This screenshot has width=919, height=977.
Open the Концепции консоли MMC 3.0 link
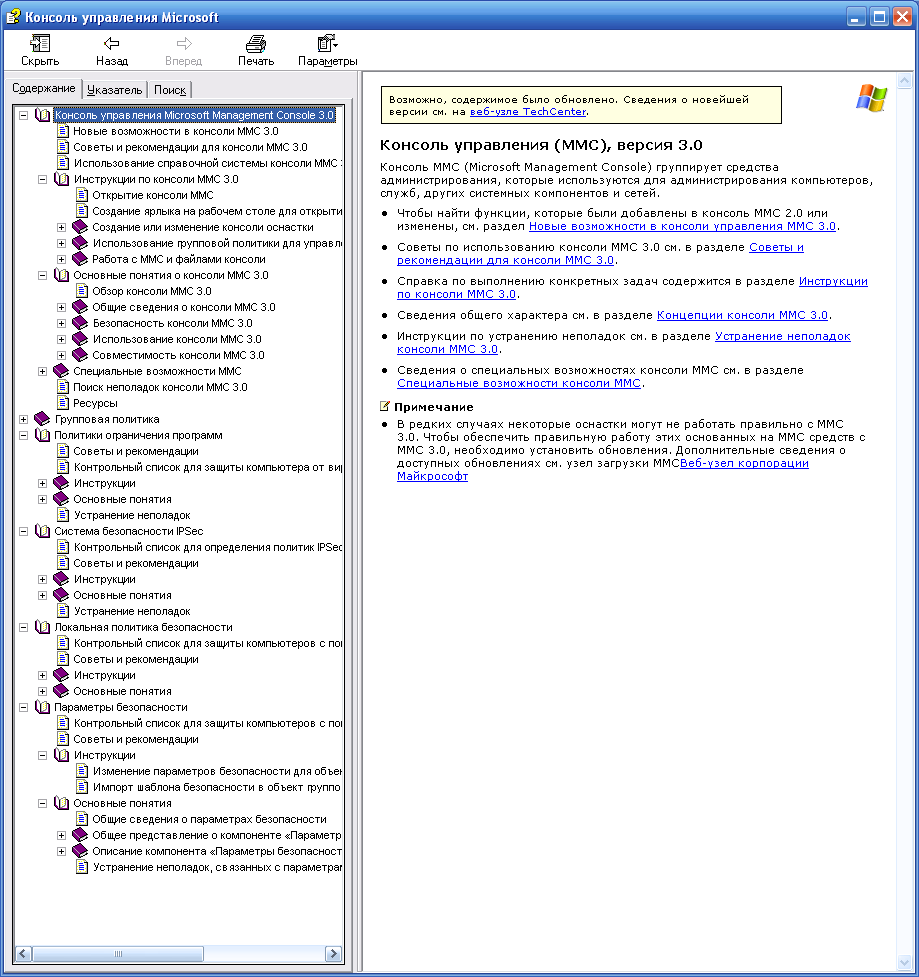coord(742,315)
